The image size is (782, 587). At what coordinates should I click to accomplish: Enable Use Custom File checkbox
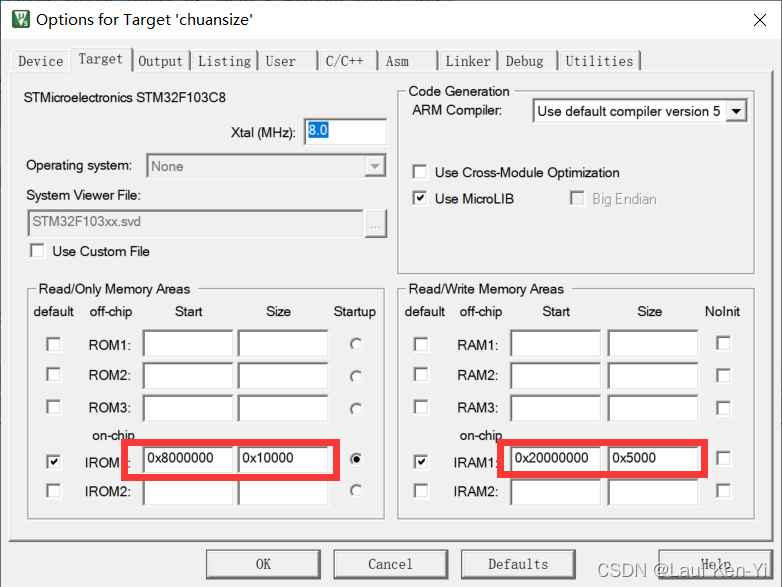click(x=37, y=251)
